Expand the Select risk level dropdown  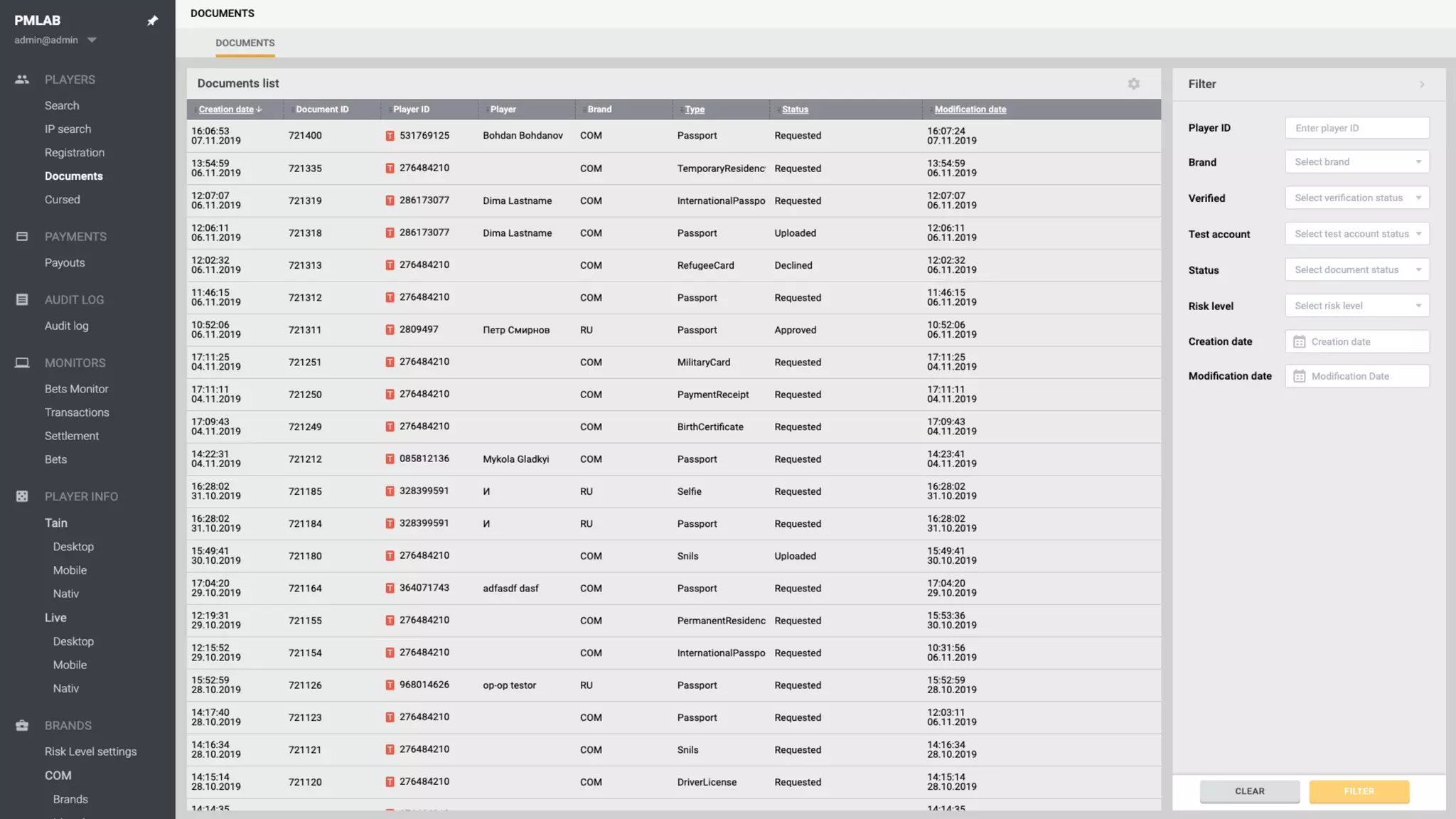[x=1356, y=306]
